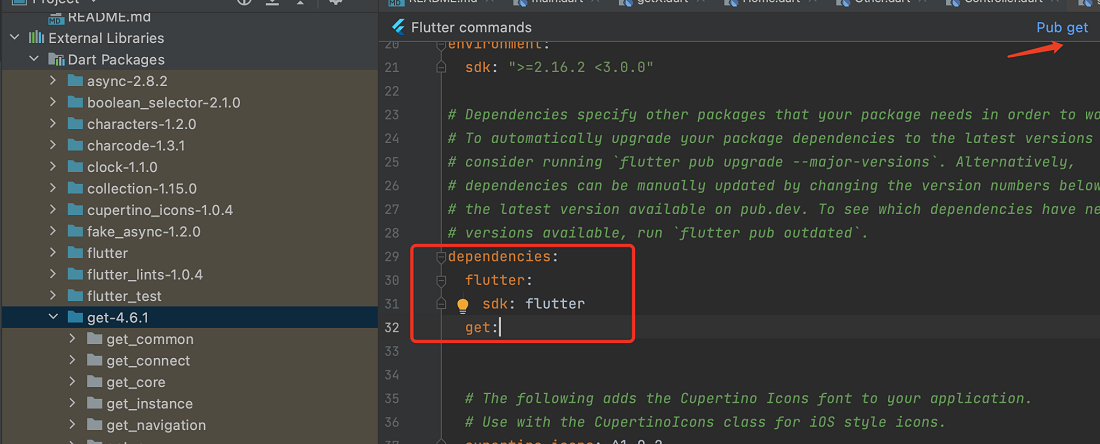Expand the fake_async-1.2.0 chevron

(x=53, y=231)
